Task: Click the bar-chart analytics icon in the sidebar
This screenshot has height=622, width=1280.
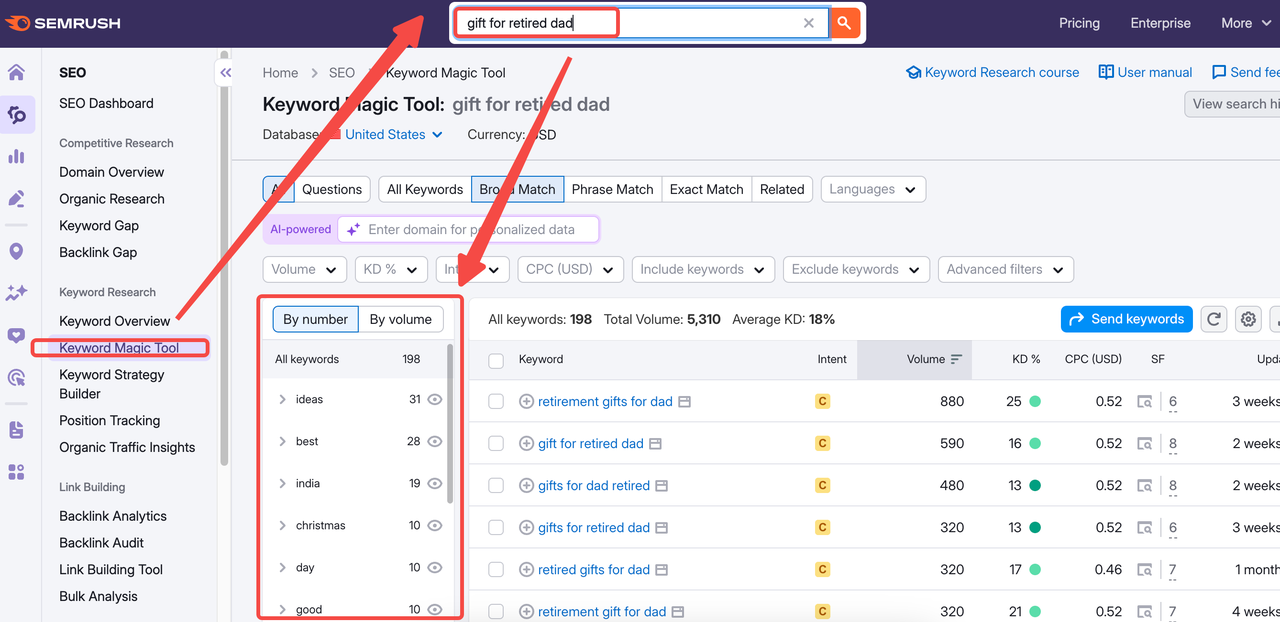Action: pos(18,156)
